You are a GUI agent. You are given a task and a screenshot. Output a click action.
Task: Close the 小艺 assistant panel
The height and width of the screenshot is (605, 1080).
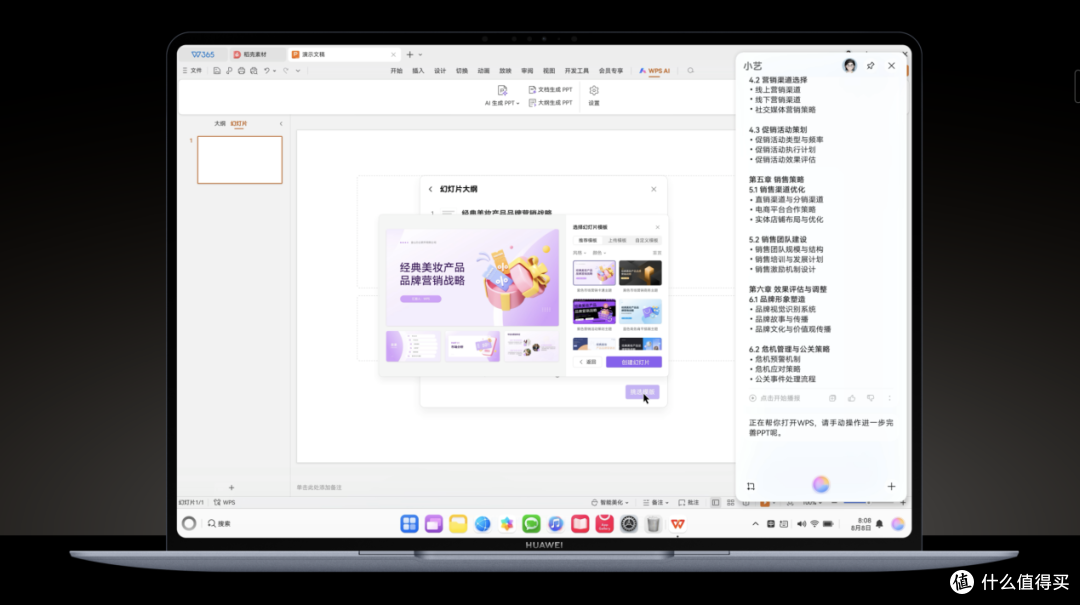(891, 65)
